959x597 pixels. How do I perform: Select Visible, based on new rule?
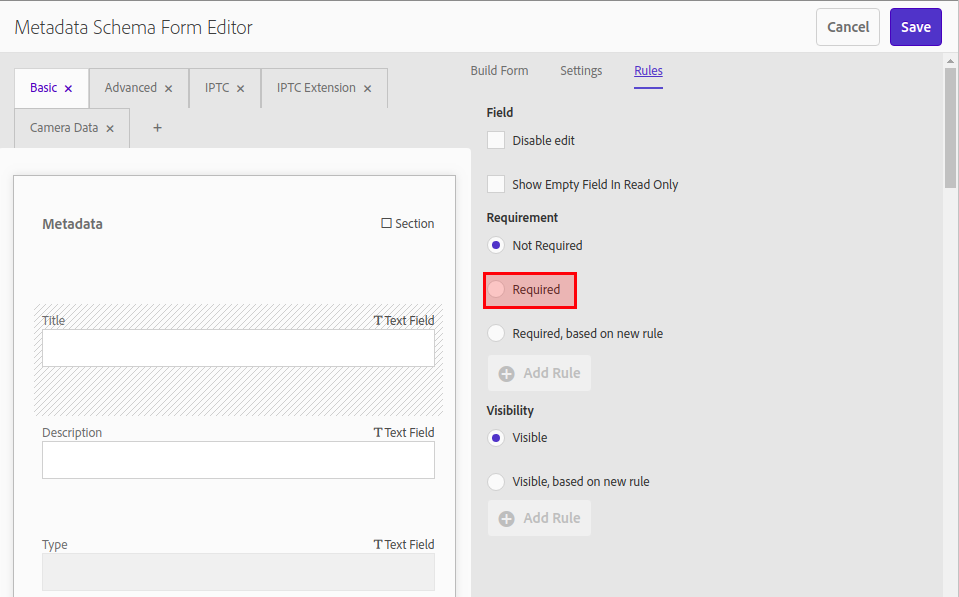tap(495, 481)
